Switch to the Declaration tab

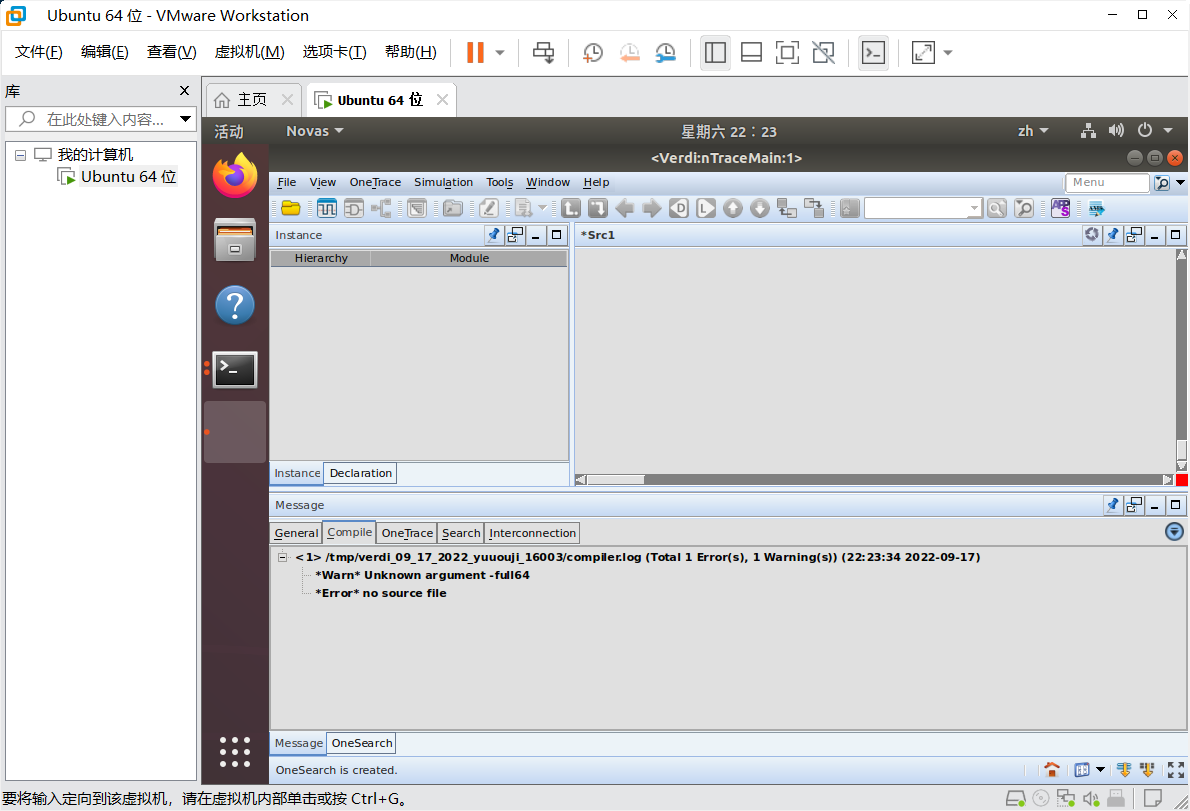coord(360,472)
